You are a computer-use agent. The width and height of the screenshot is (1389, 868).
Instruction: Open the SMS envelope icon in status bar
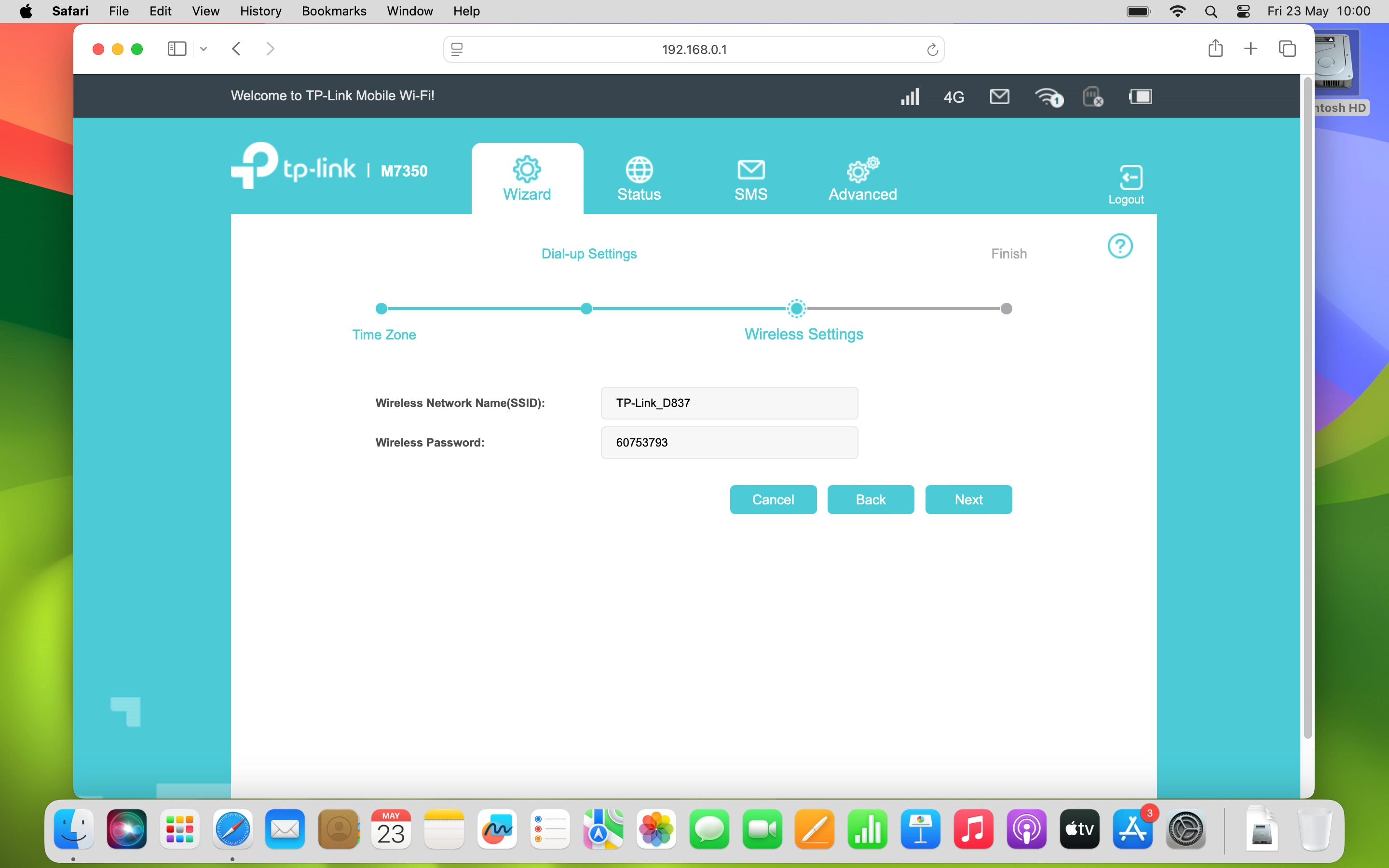click(999, 96)
